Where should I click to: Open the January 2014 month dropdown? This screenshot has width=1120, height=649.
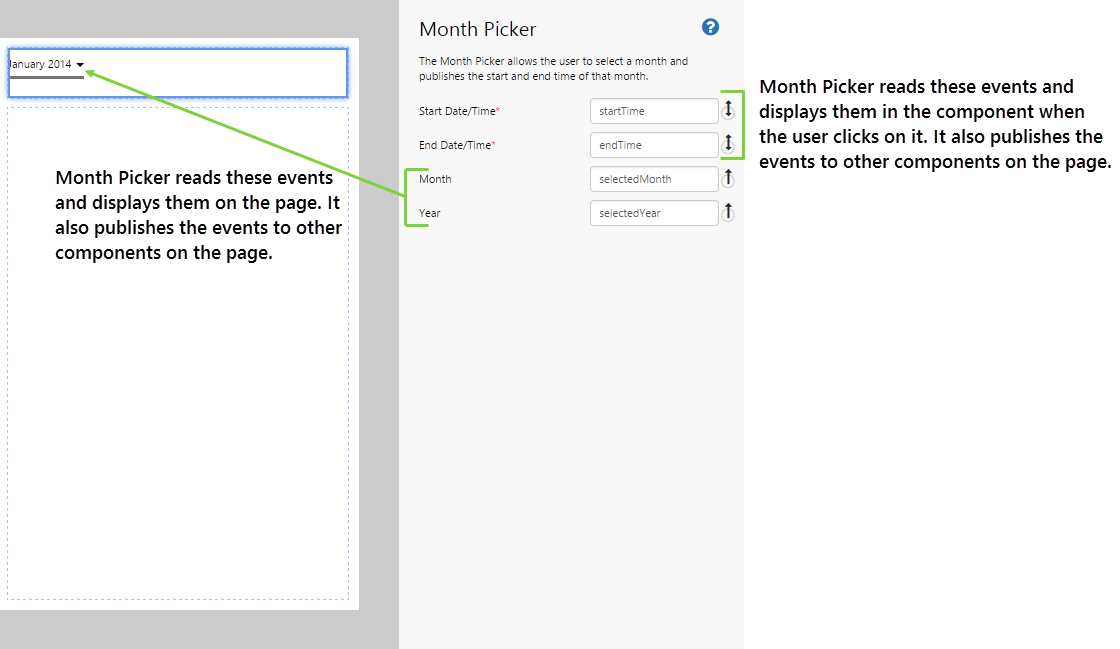(46, 64)
